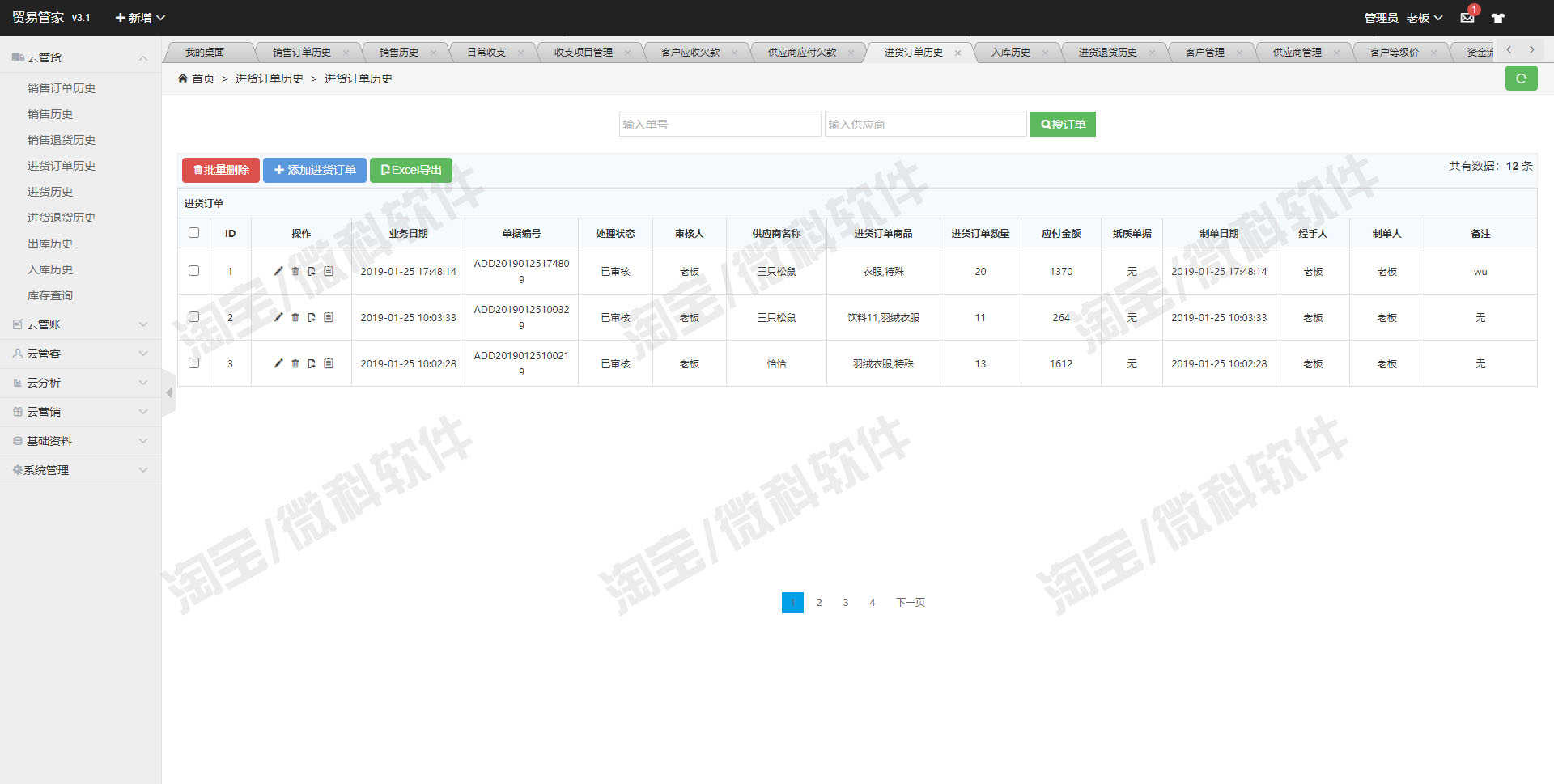1554x784 pixels.
Task: Click the clipboard detail icon in row 2
Action: pyautogui.click(x=329, y=317)
